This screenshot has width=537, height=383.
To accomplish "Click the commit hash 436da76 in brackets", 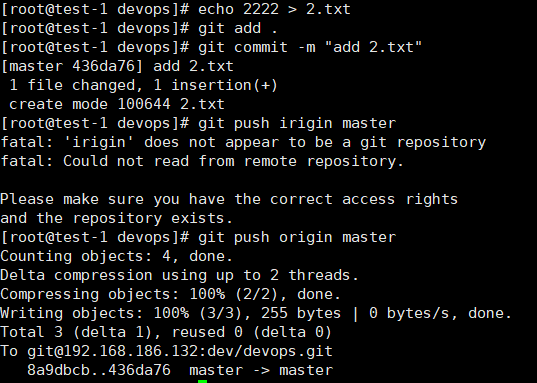I will 104,66.
